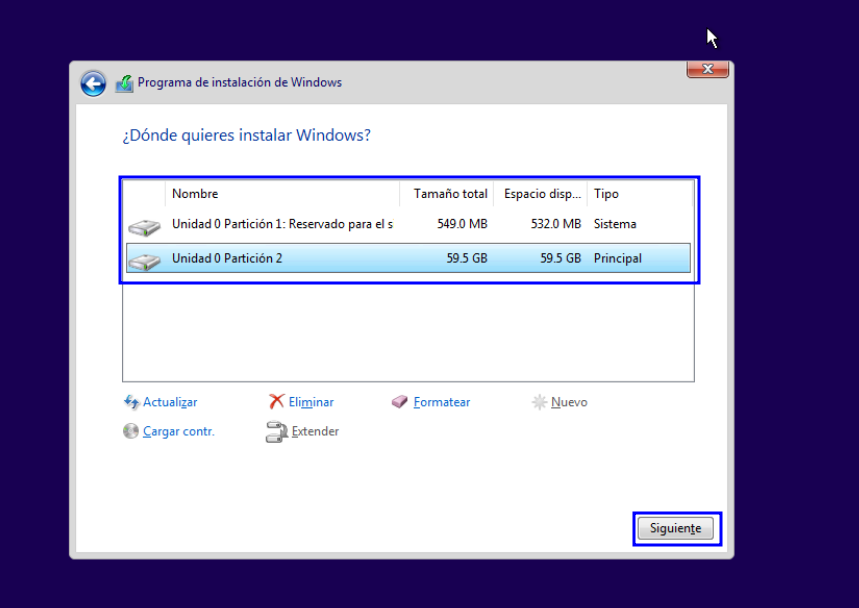Click the title Programa de instalación de Windows

[x=239, y=83]
